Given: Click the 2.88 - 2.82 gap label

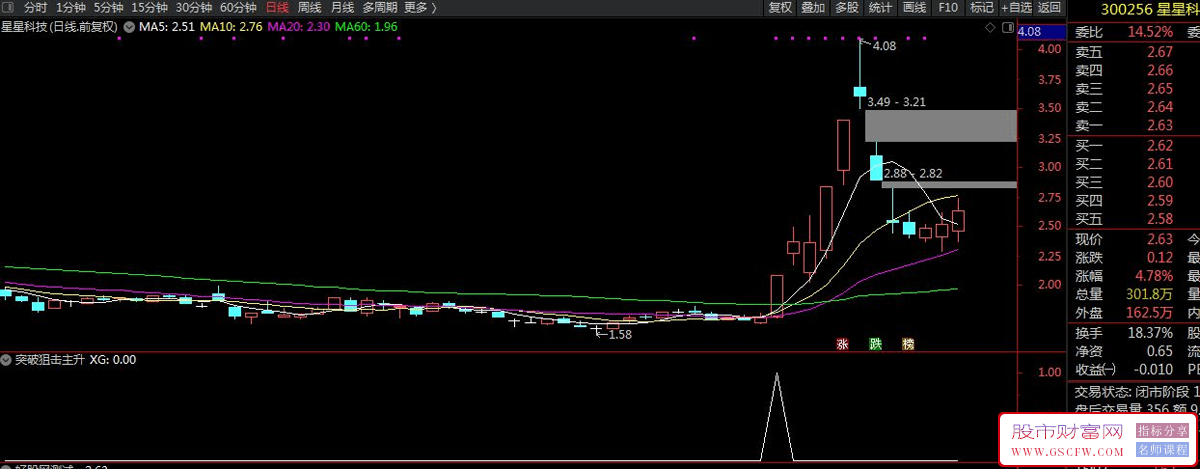Looking at the screenshot, I should (x=912, y=174).
